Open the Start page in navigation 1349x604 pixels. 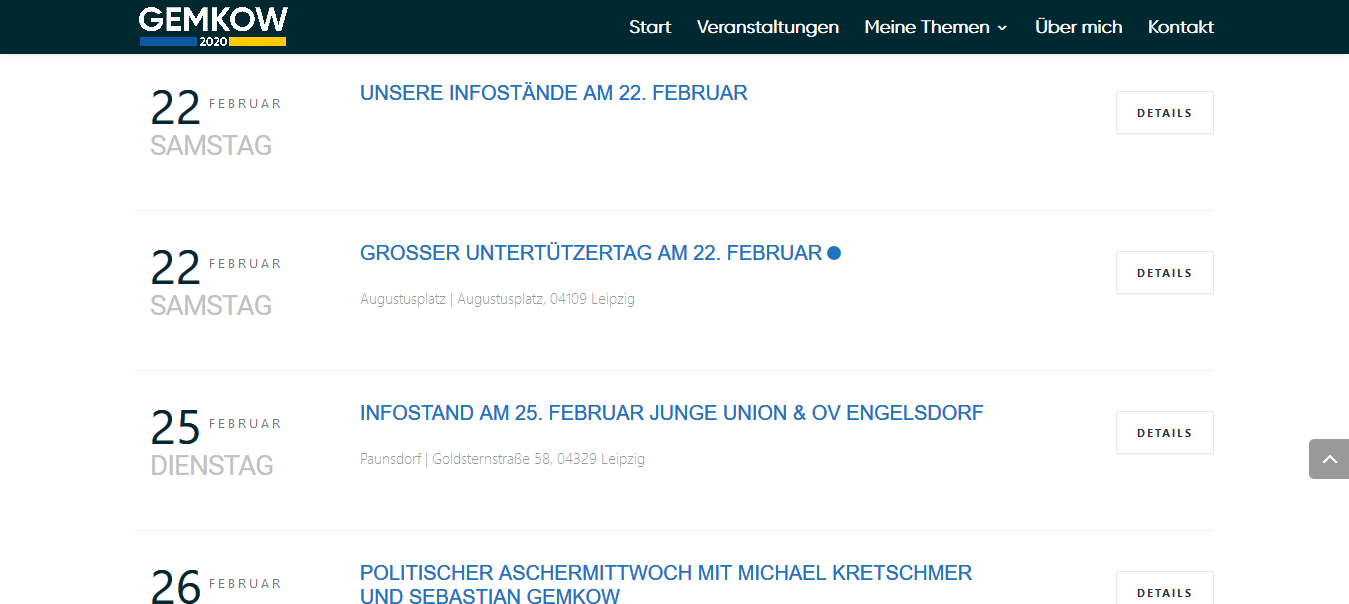[650, 27]
